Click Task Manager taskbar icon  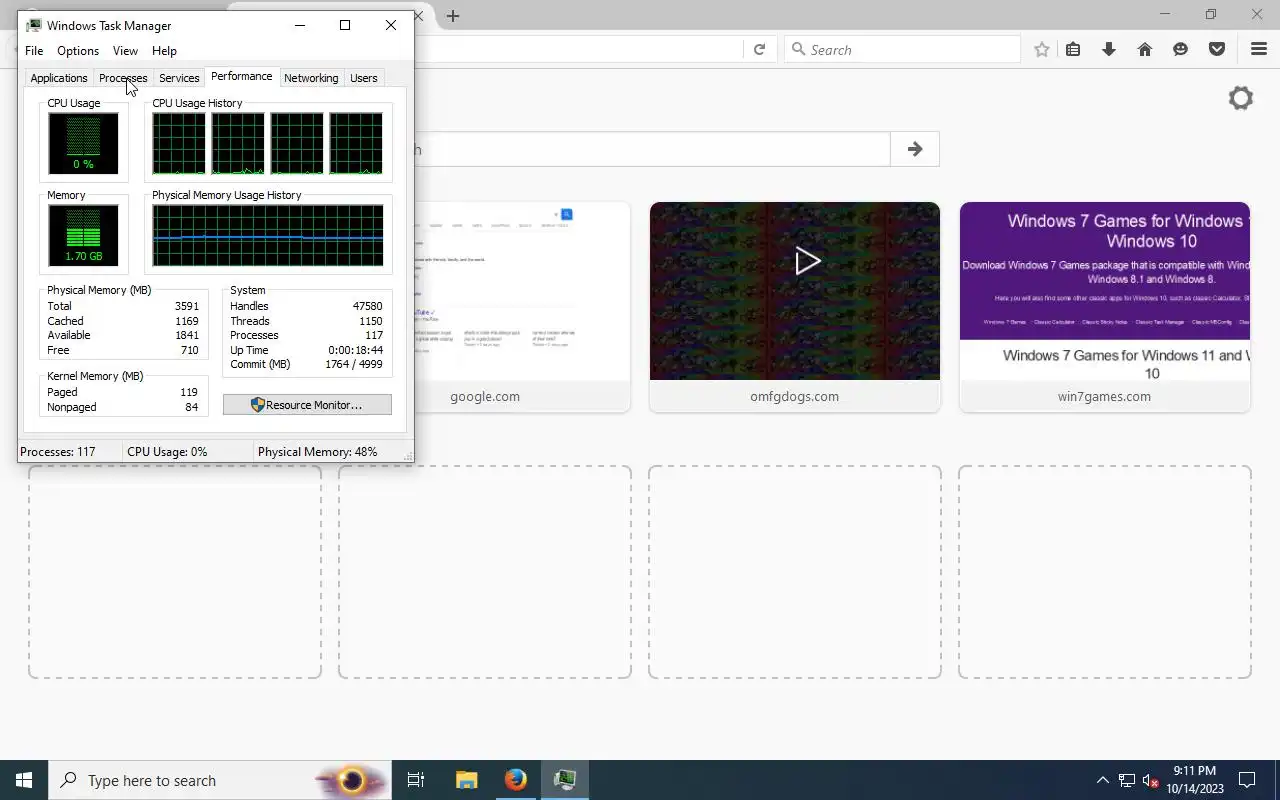565,780
